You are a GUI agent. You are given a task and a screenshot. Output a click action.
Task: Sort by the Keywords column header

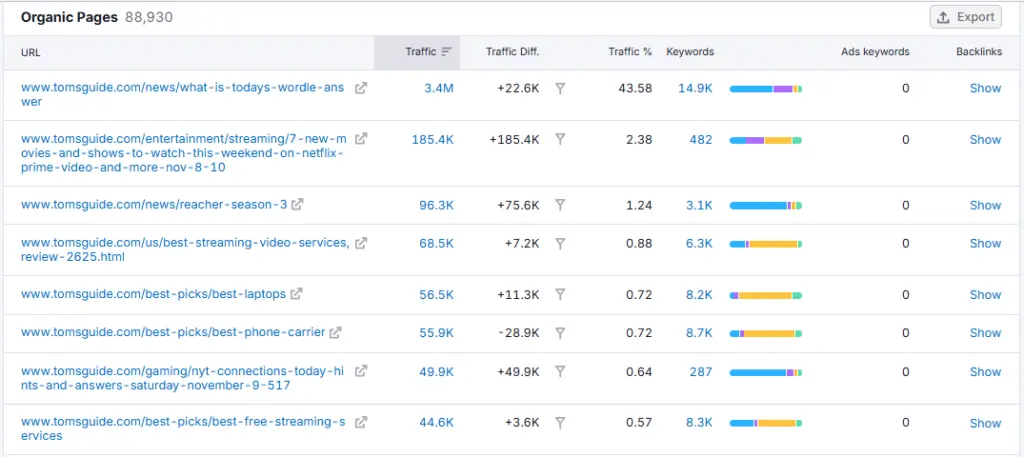pyautogui.click(x=690, y=52)
